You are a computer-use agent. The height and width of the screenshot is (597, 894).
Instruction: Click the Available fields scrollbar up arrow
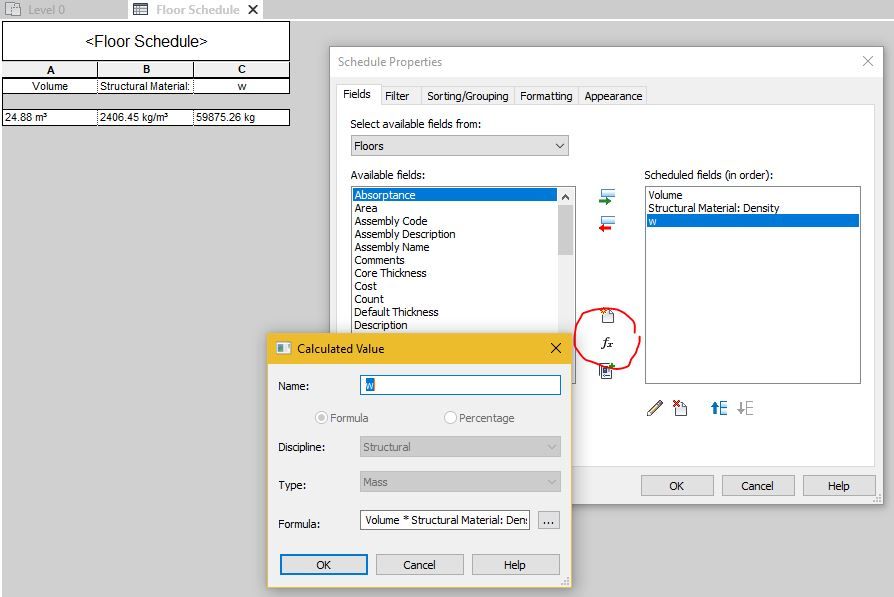tap(566, 197)
